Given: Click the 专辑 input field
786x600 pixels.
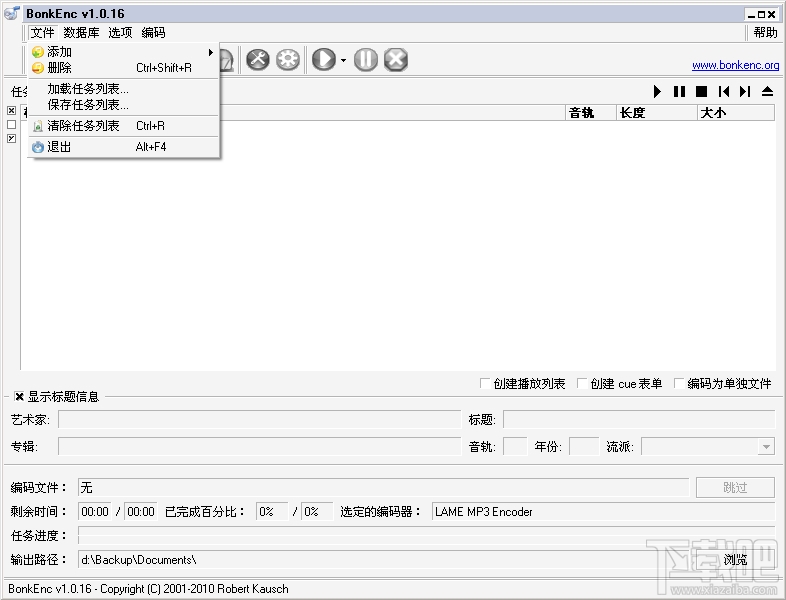Looking at the screenshot, I should (259, 446).
